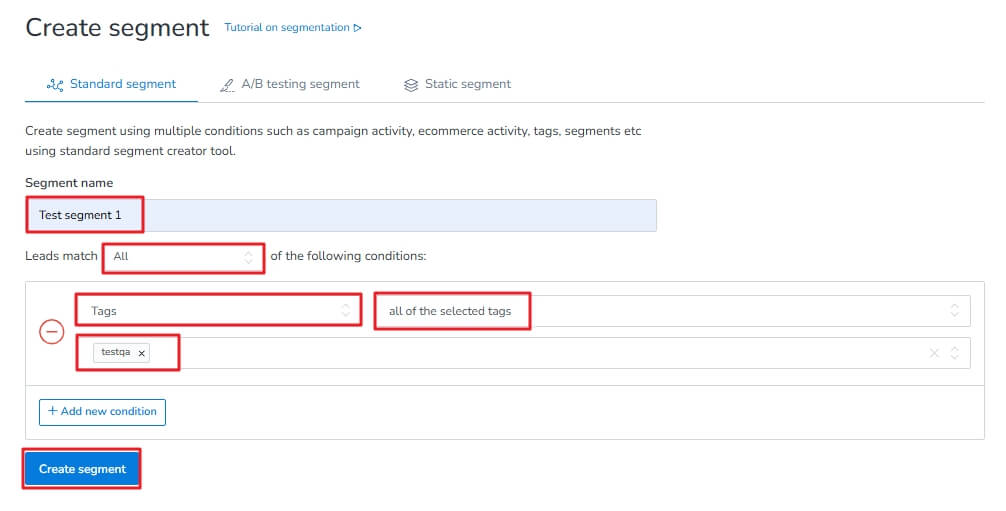
Task: Click the plus icon in Add new condition
Action: pos(52,411)
